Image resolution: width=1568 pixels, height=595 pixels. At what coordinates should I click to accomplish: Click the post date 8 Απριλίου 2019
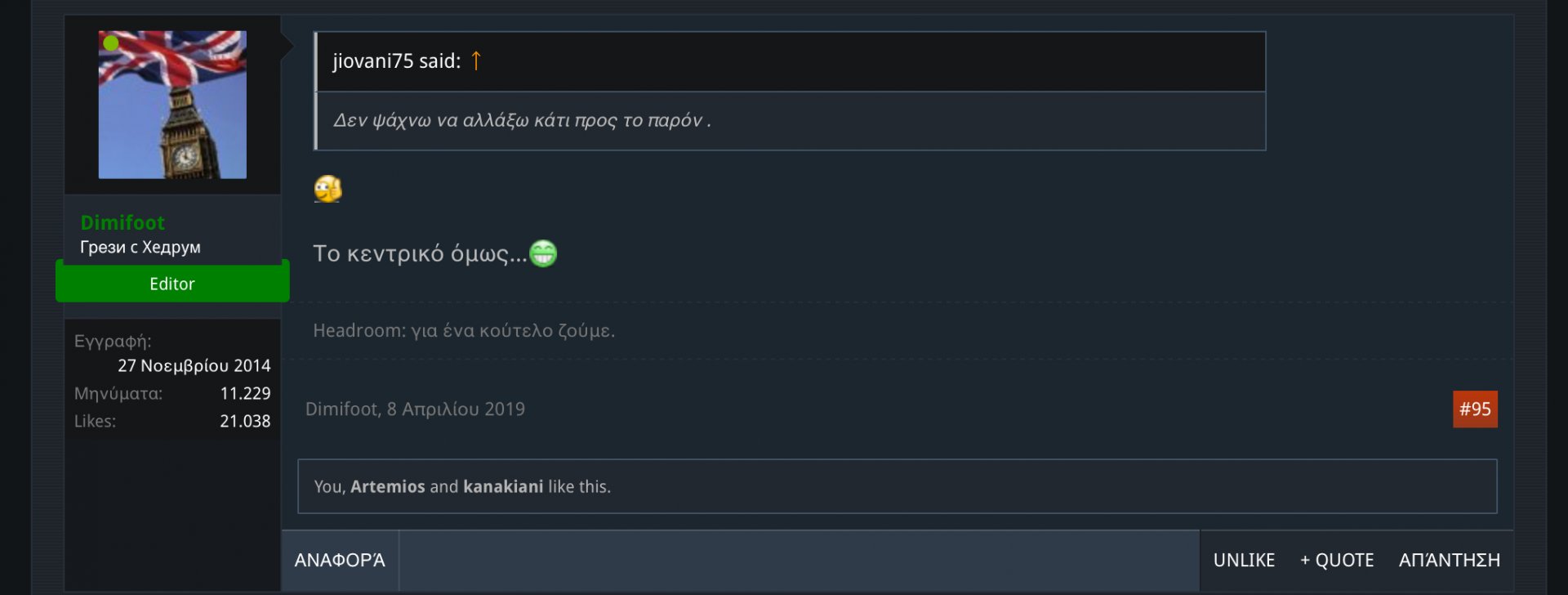tap(456, 409)
